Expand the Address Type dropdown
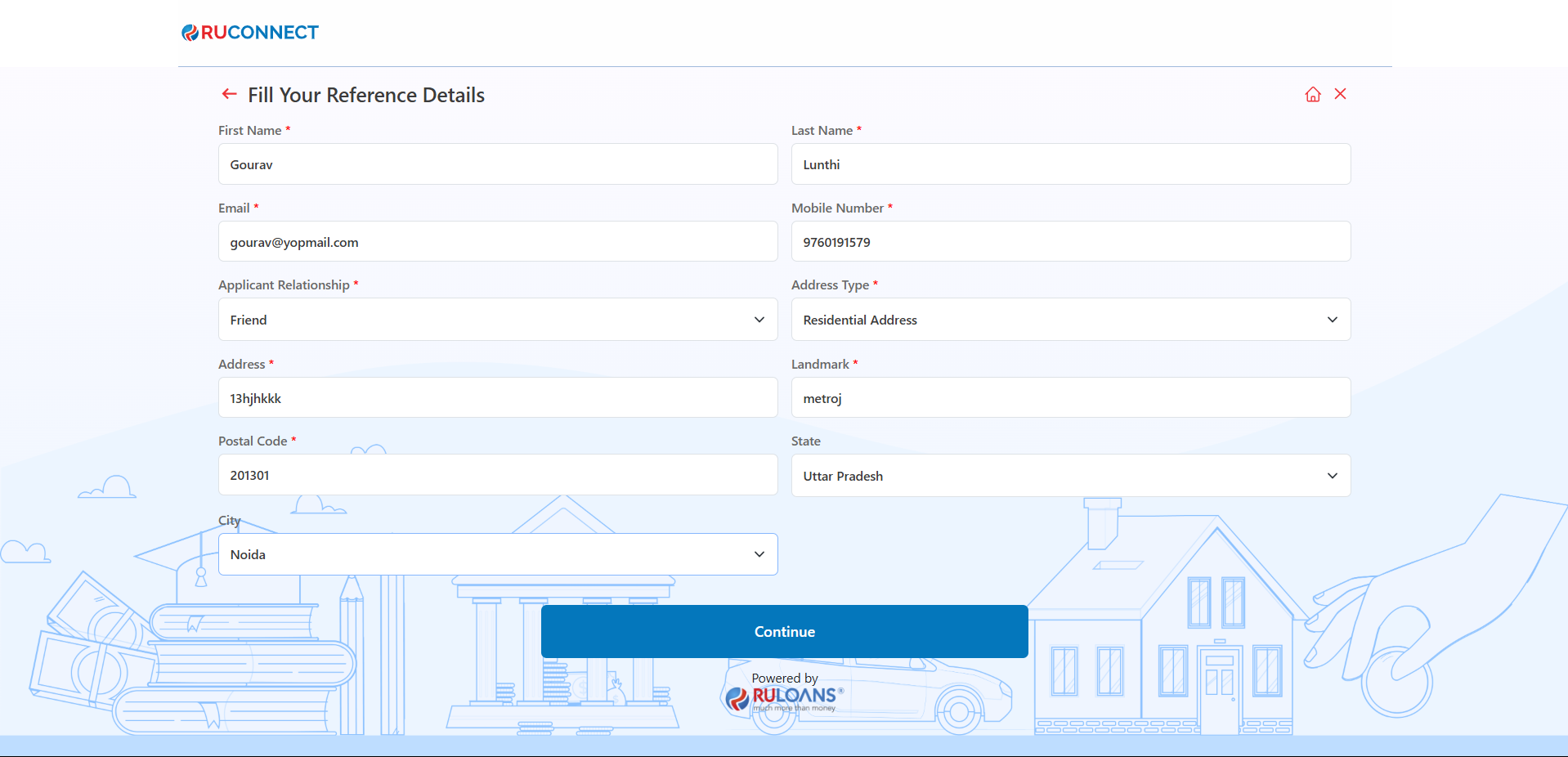Viewport: 1568px width, 757px height. [x=1070, y=320]
